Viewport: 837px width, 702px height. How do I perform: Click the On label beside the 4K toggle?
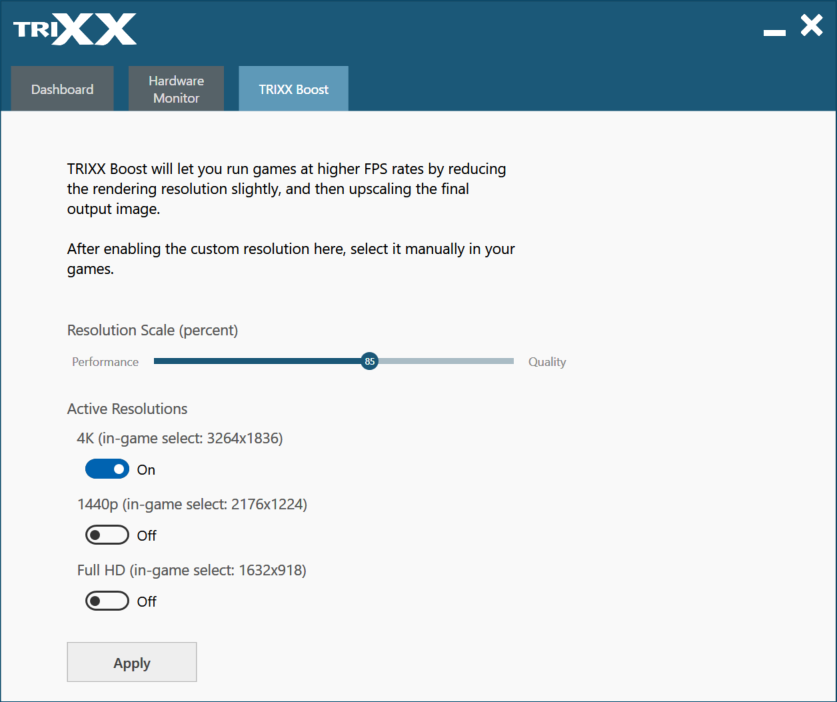[x=146, y=470]
